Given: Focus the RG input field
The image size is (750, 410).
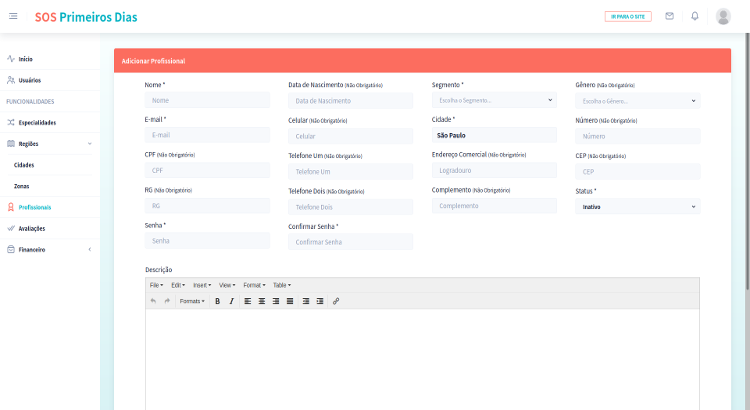Looking at the screenshot, I should pos(207,206).
